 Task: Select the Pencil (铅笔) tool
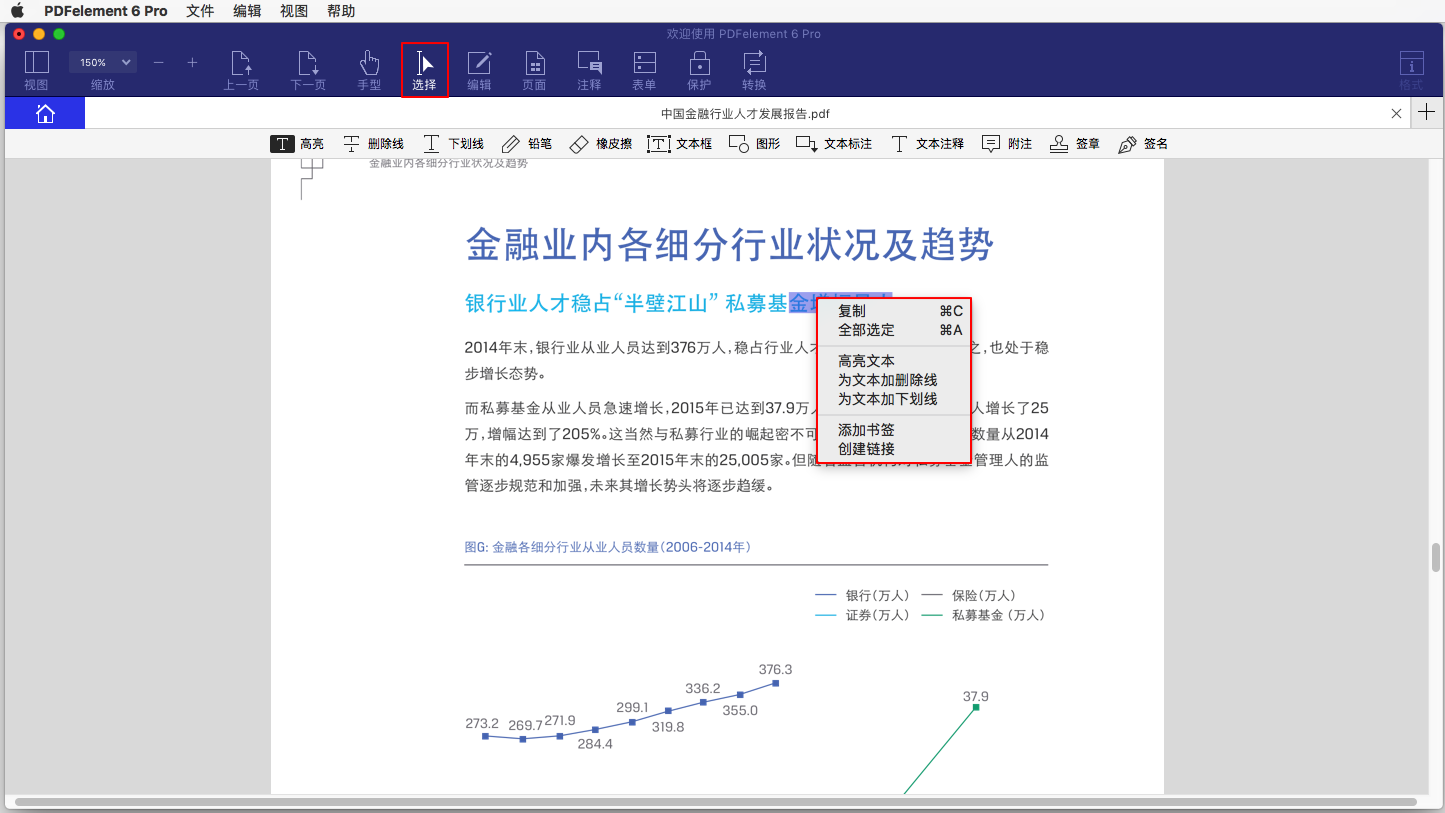click(526, 144)
